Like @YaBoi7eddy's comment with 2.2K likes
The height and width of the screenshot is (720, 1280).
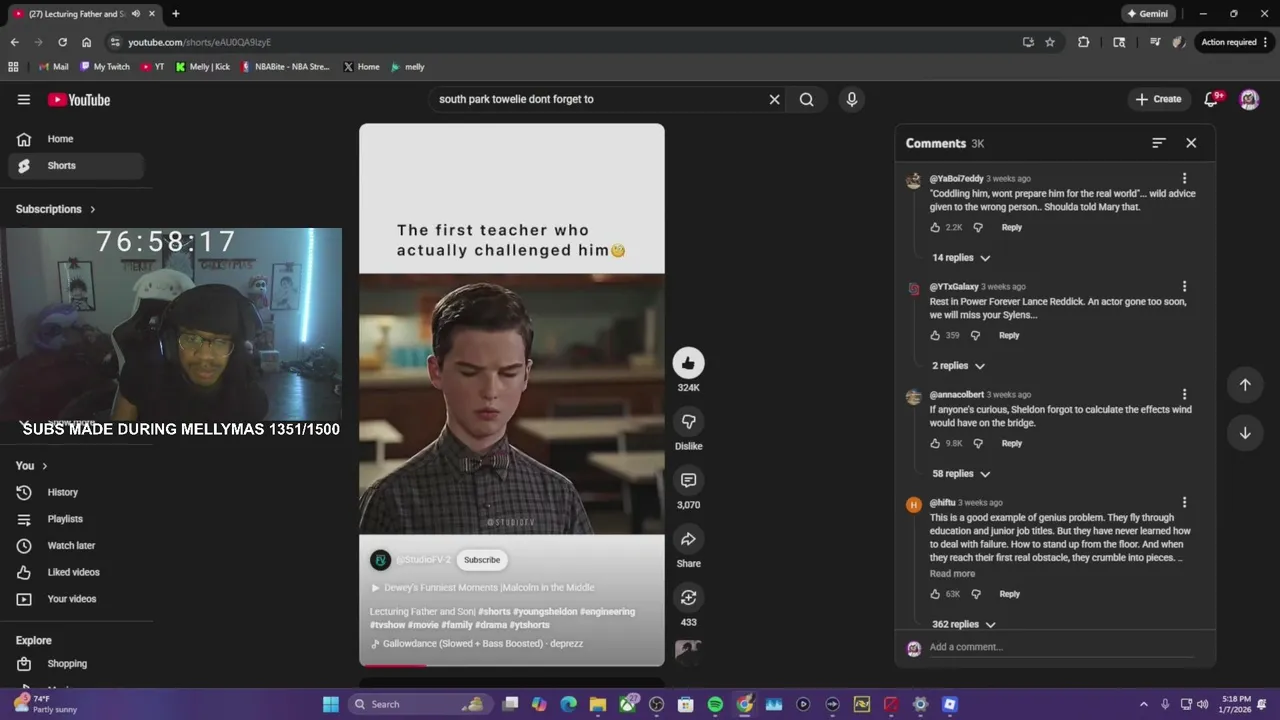point(935,227)
